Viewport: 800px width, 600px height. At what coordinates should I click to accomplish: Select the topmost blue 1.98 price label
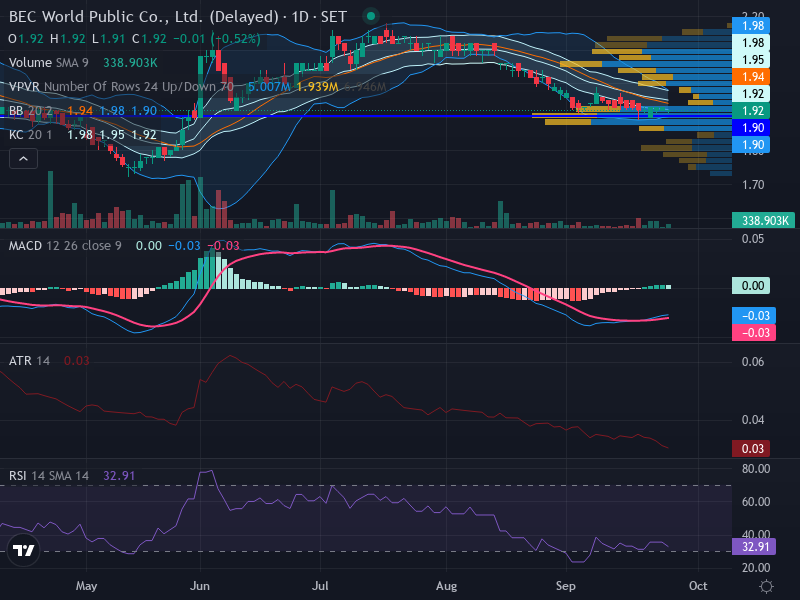pyautogui.click(x=751, y=26)
